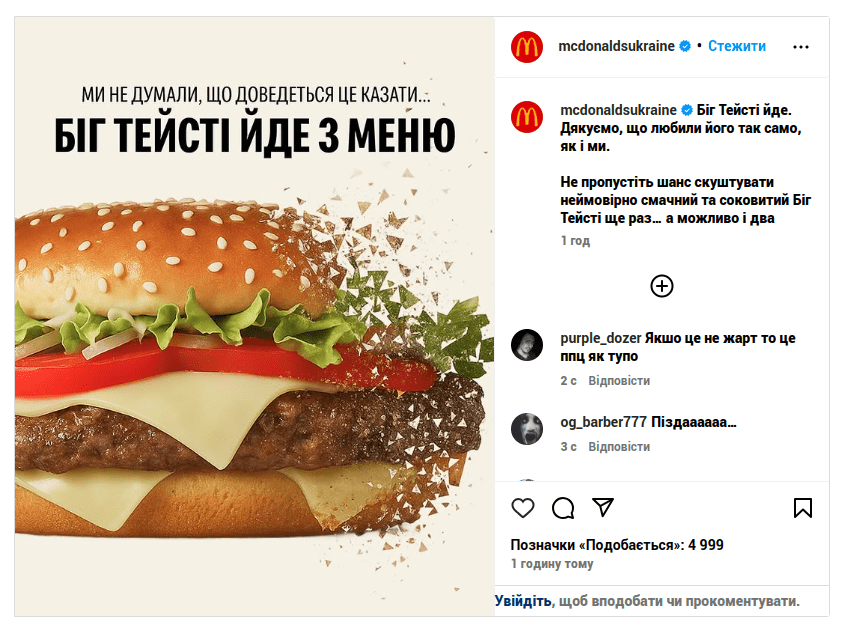Share post with paper plane icon
The image size is (843, 630).
click(x=603, y=507)
